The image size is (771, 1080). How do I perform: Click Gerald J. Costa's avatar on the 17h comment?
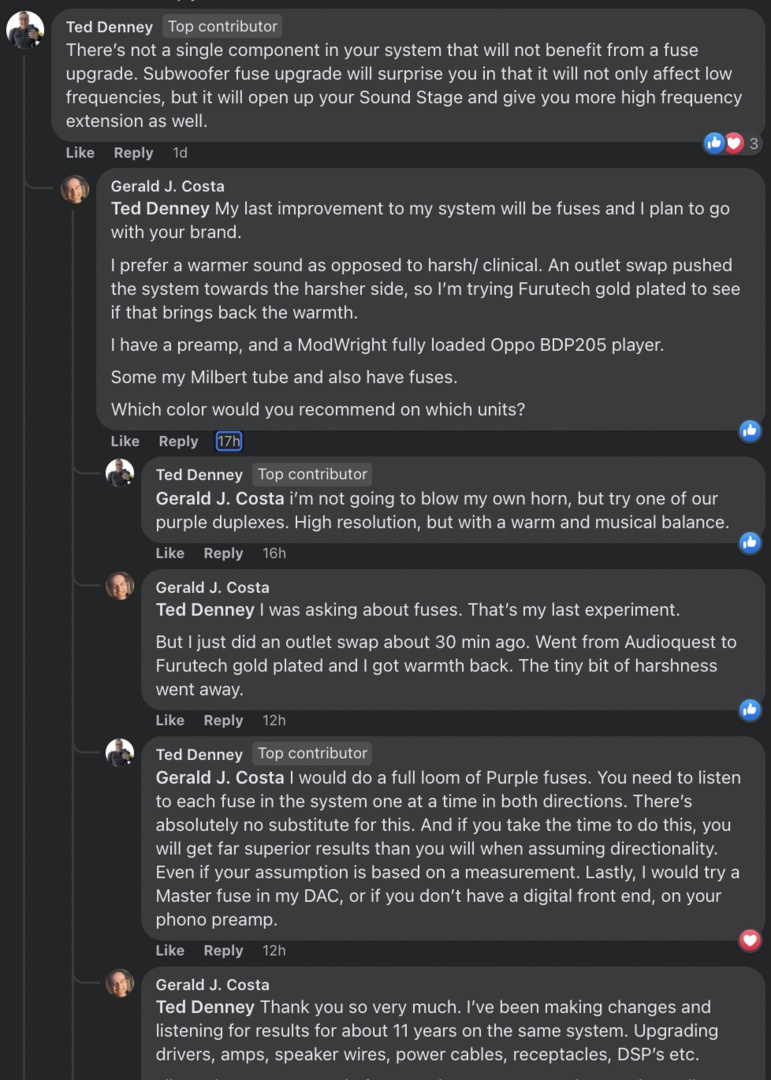click(75, 188)
